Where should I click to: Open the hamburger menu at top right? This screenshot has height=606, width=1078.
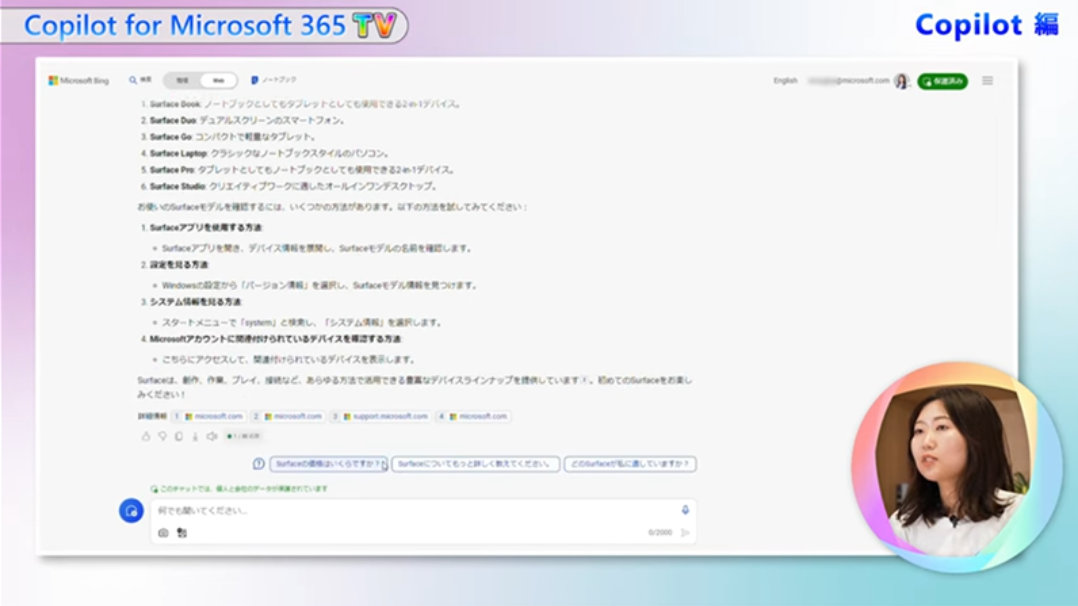pos(987,81)
